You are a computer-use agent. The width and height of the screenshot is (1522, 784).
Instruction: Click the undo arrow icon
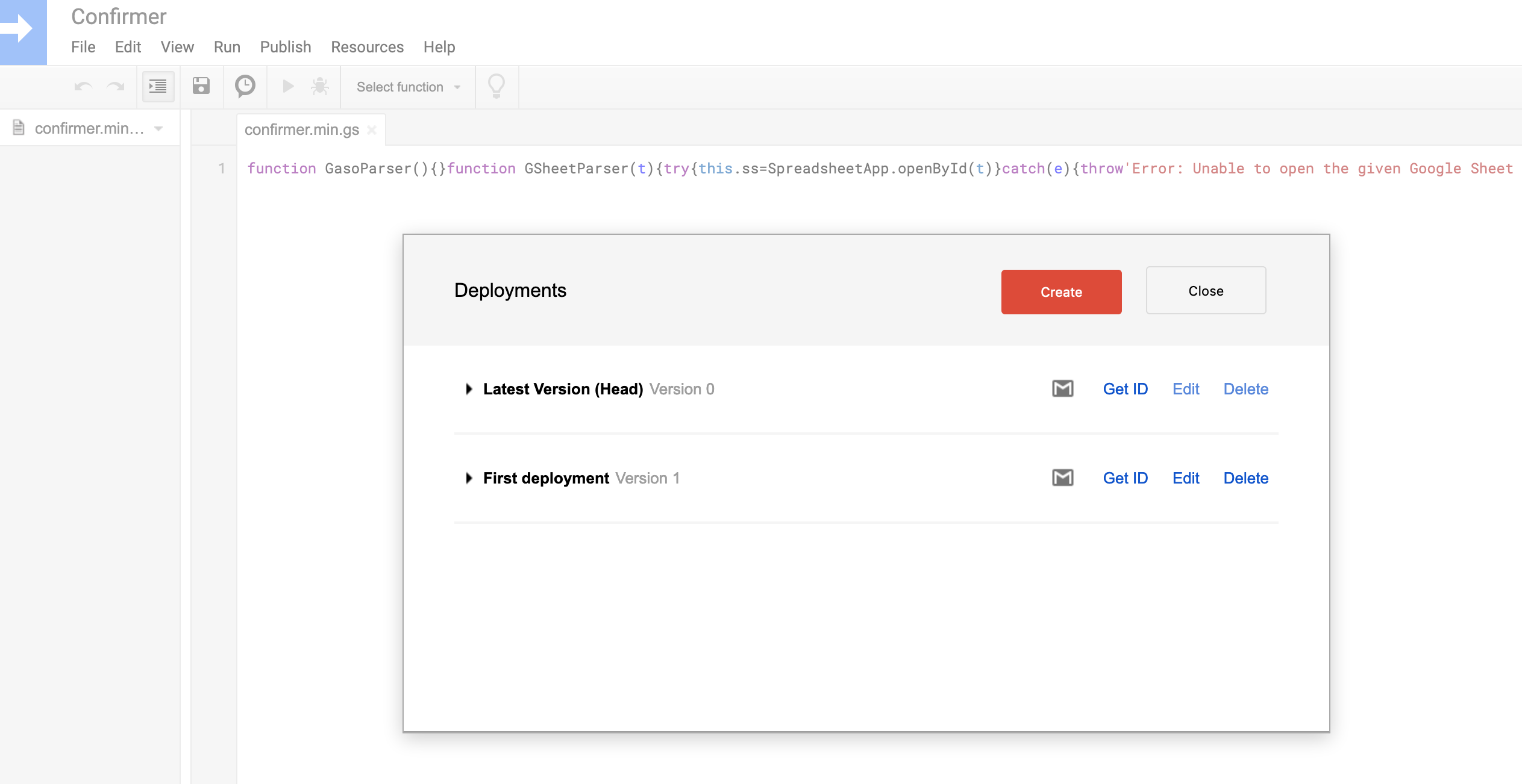83,87
